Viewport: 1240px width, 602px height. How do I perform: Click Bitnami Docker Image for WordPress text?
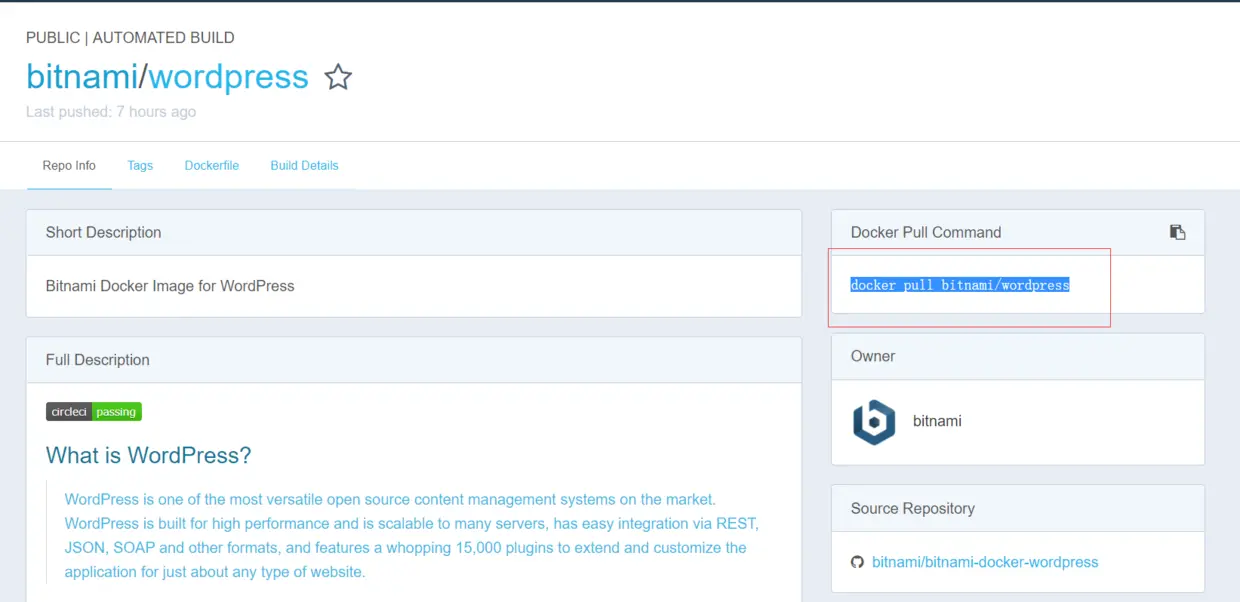click(x=170, y=286)
